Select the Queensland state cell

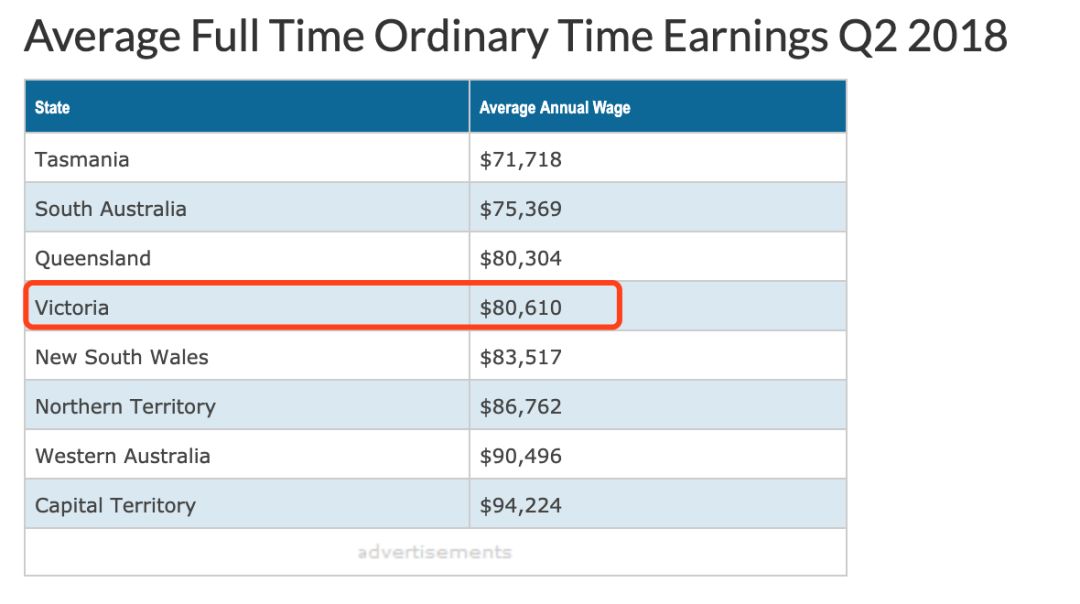pos(247,257)
